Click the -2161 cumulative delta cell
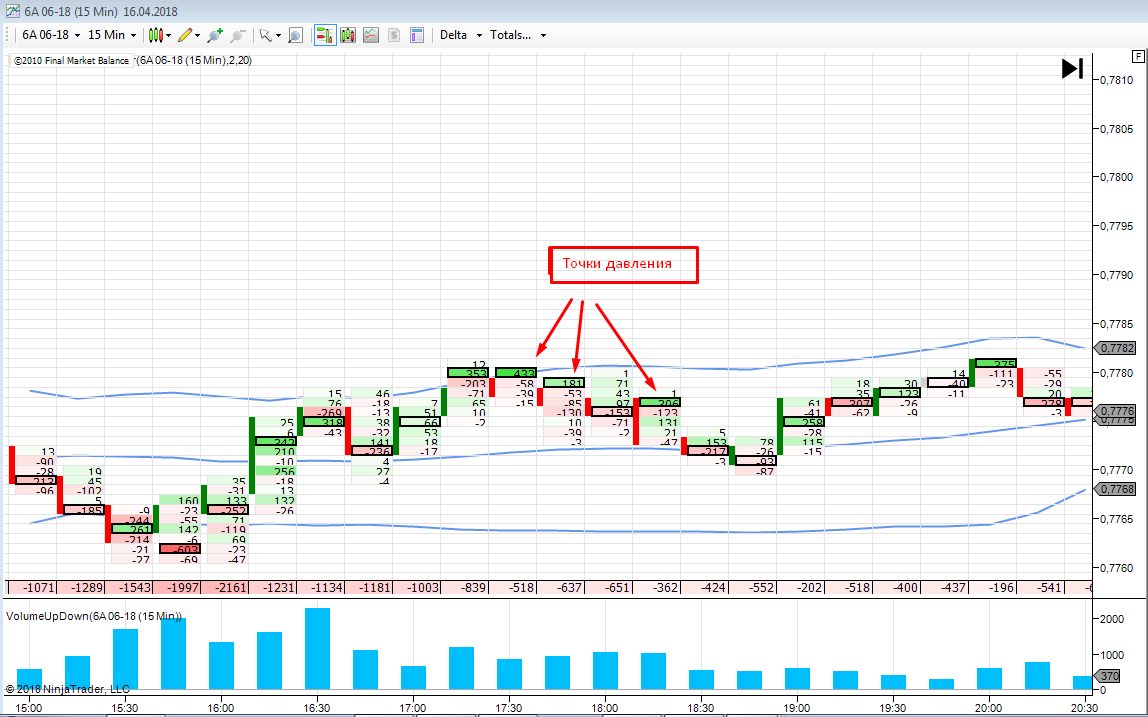The width and height of the screenshot is (1148, 717). pyautogui.click(x=226, y=587)
